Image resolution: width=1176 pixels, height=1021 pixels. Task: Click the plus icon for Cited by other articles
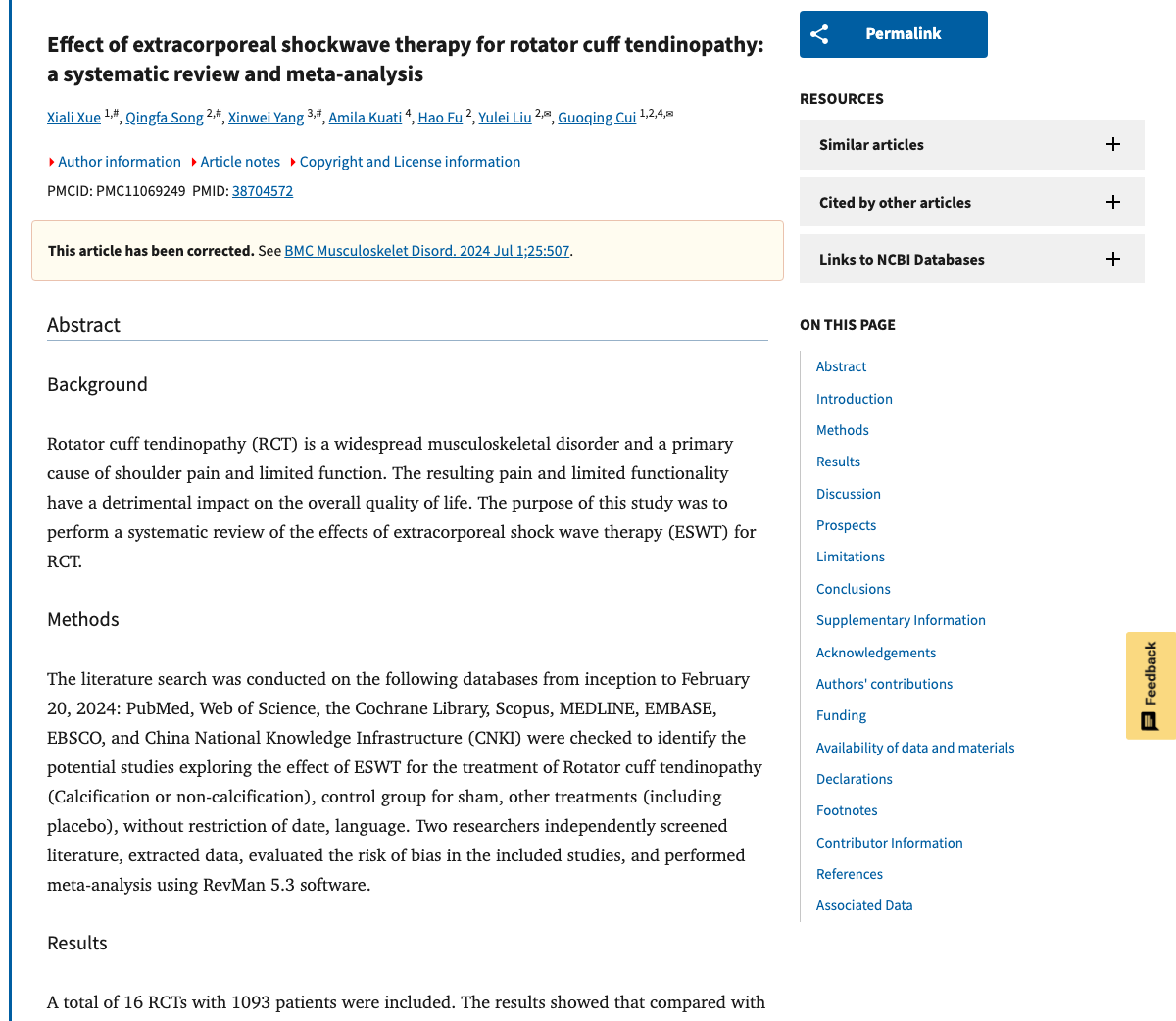(x=1112, y=201)
